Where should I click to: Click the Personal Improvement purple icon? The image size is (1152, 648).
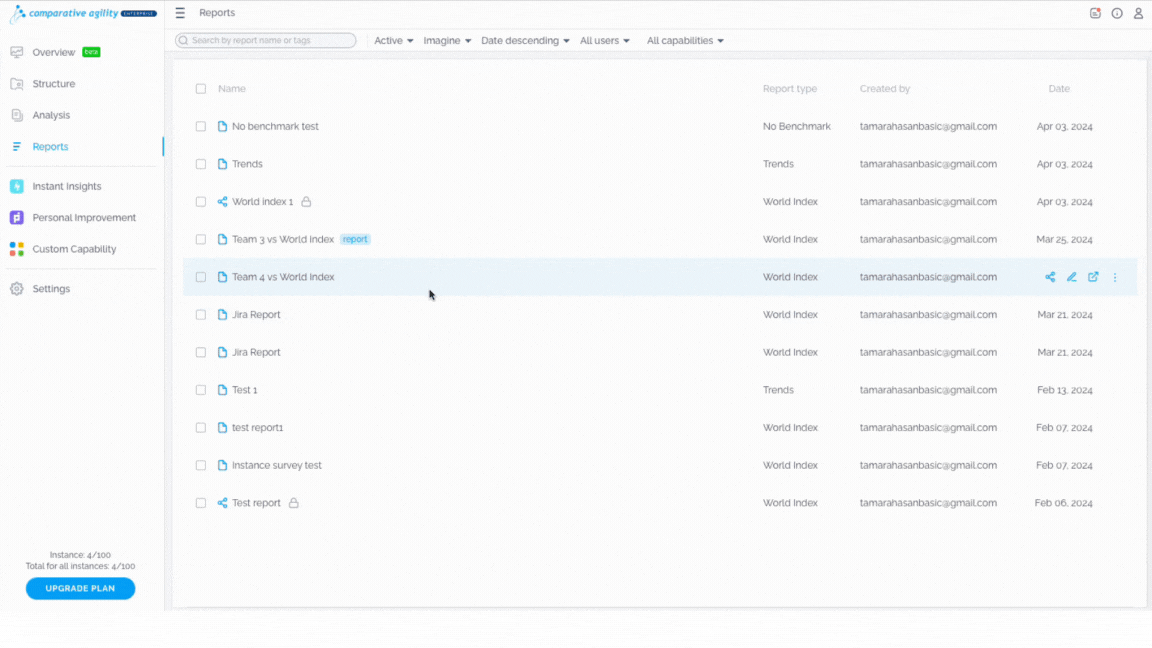coord(17,217)
